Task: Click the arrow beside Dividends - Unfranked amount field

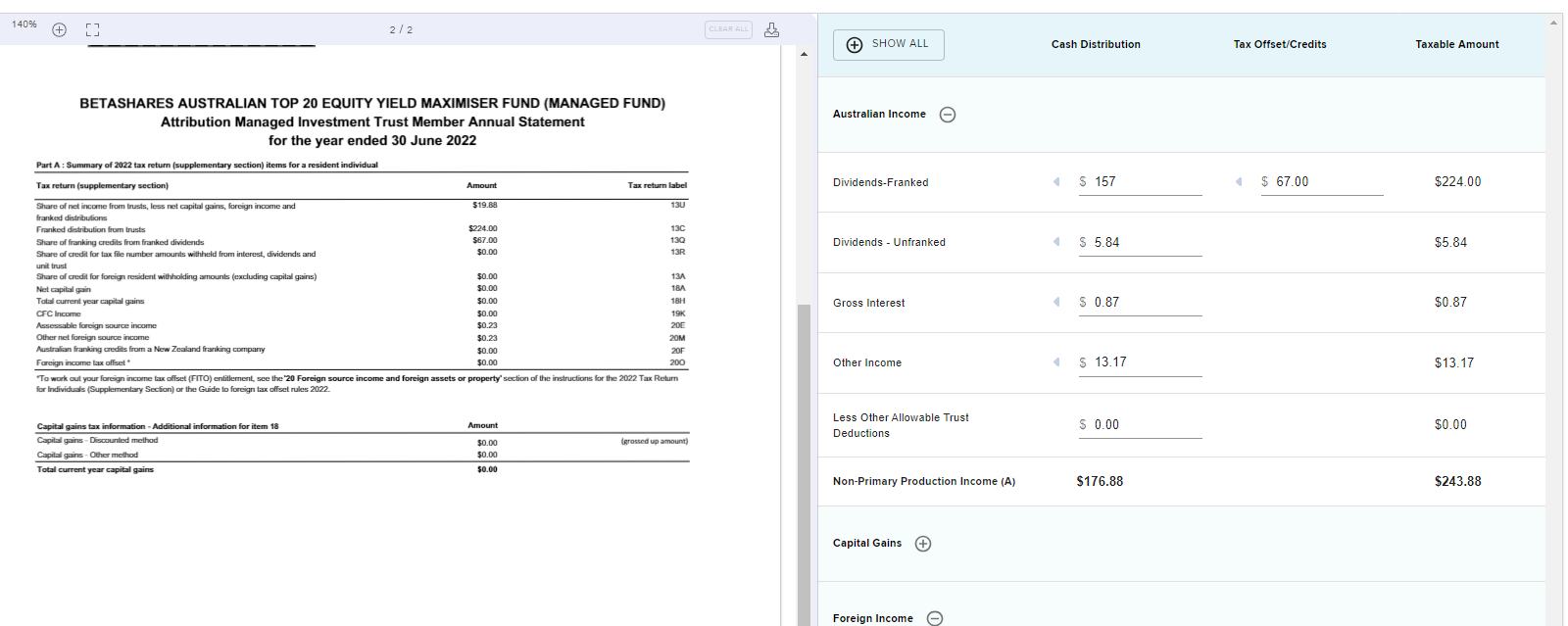Action: click(x=1056, y=242)
